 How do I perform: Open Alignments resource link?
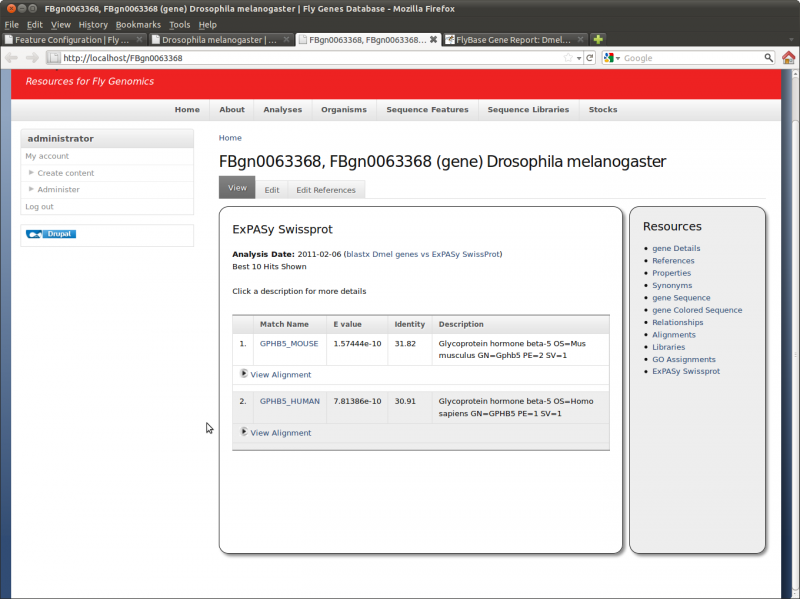[673, 335]
